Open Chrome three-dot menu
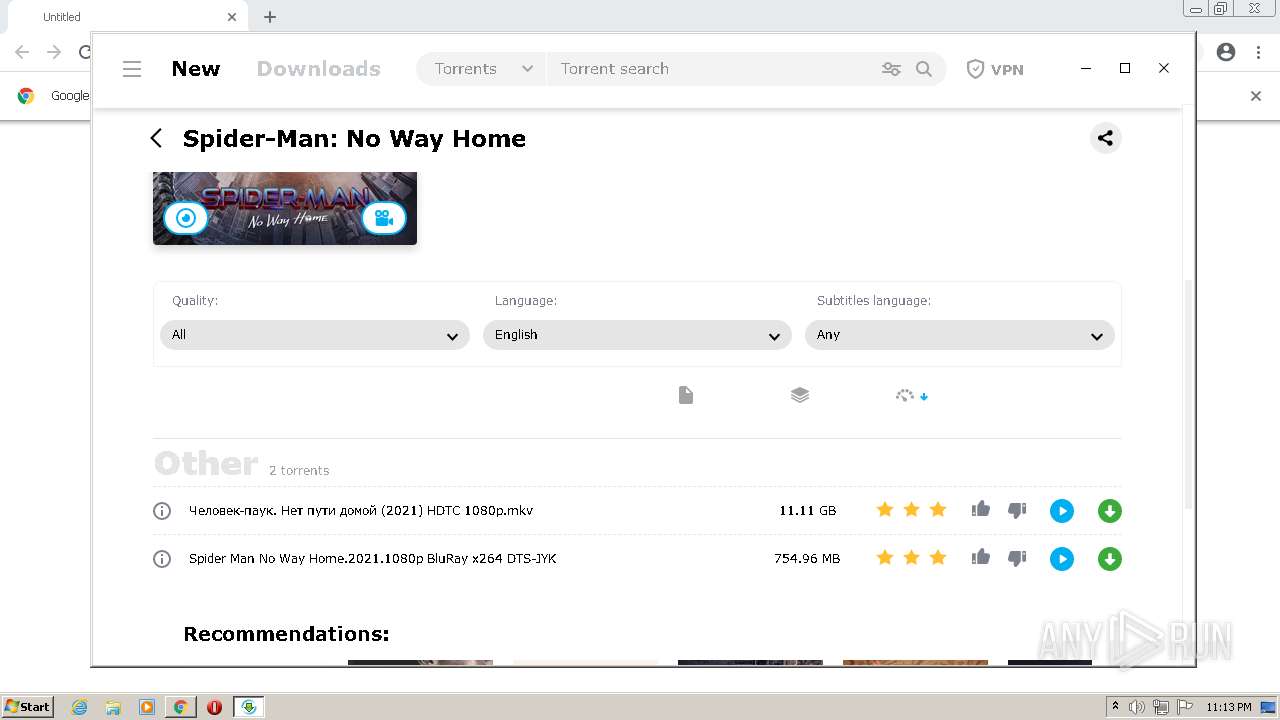 click(1258, 52)
